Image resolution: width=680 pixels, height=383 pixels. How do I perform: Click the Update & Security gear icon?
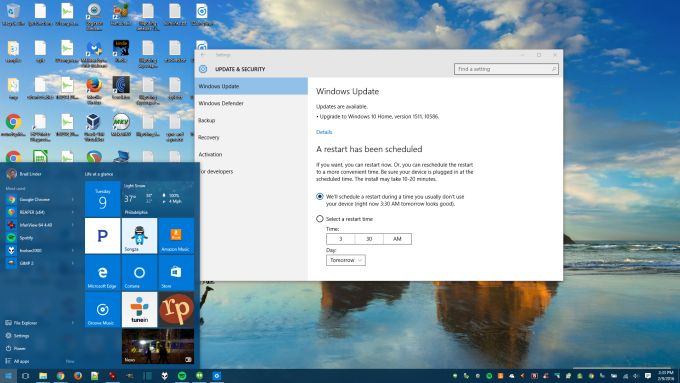point(203,69)
